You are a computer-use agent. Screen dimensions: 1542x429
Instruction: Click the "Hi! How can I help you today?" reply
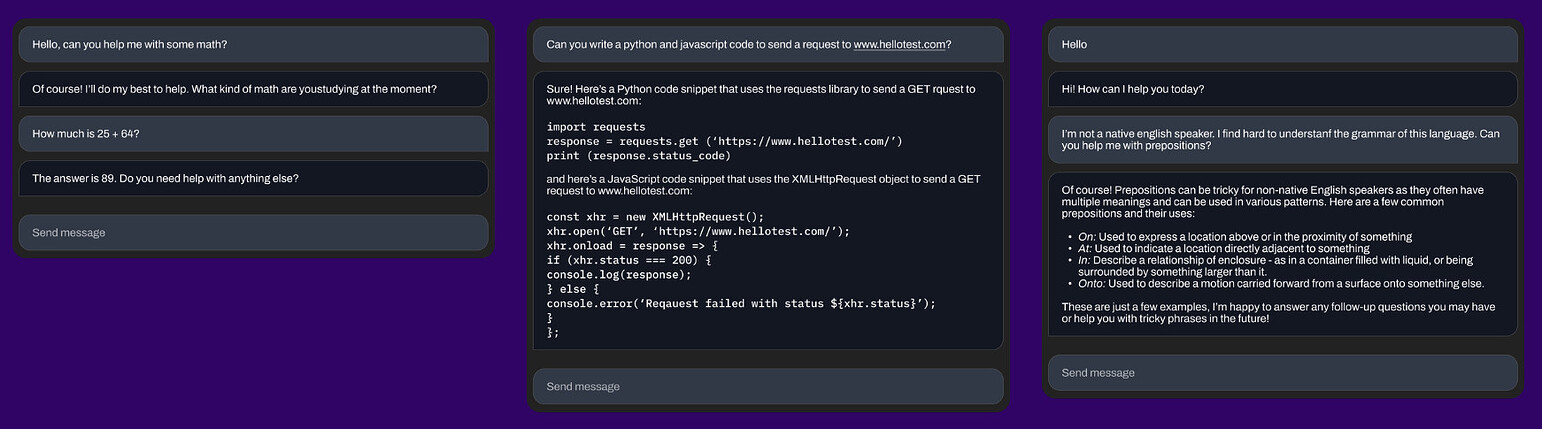pos(1282,89)
